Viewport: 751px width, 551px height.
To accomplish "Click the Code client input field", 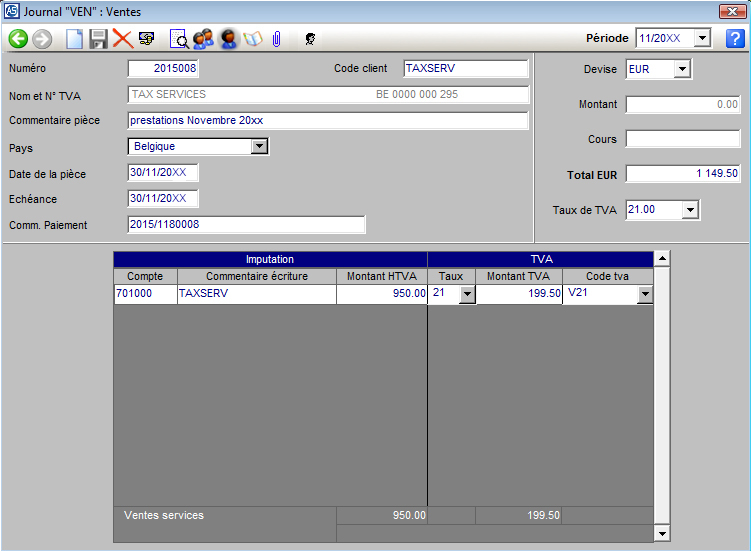I will (465, 69).
